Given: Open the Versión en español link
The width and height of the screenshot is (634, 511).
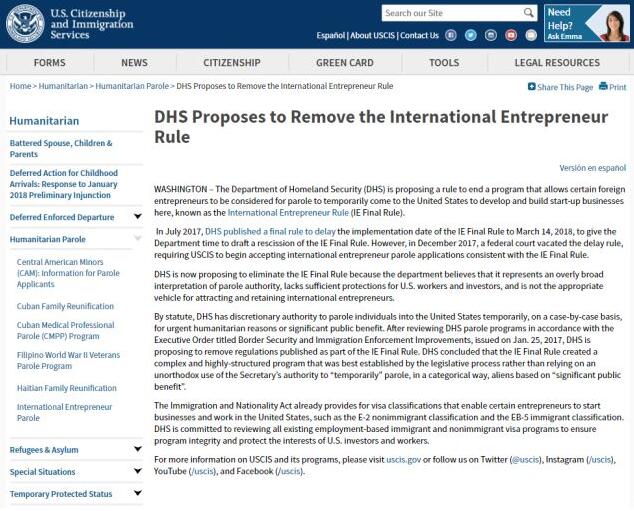Looking at the screenshot, I should 592,168.
